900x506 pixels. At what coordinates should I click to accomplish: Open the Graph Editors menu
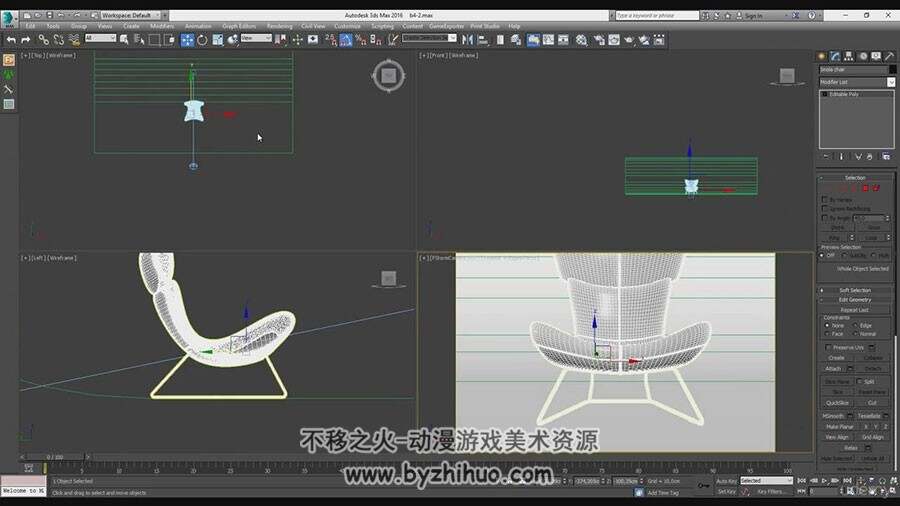click(239, 26)
